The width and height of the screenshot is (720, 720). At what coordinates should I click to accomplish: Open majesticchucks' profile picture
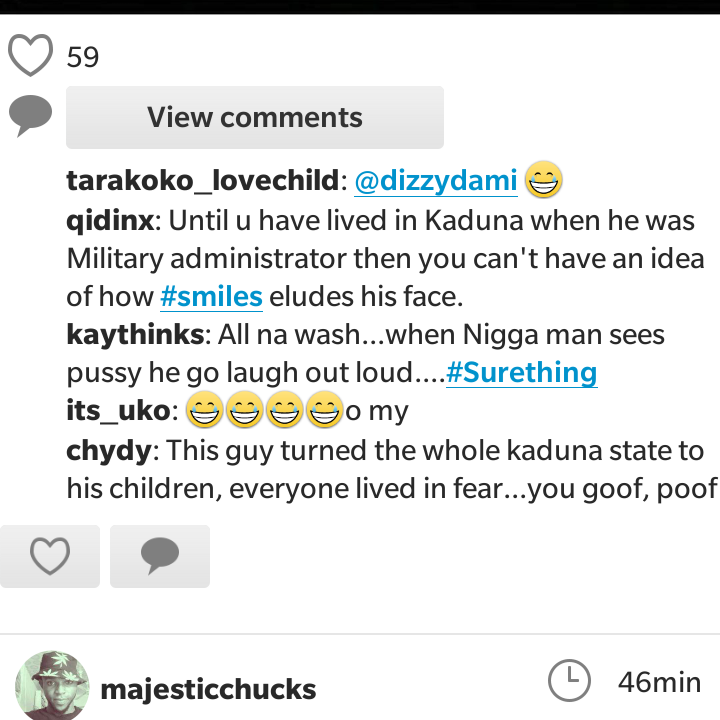click(52, 687)
